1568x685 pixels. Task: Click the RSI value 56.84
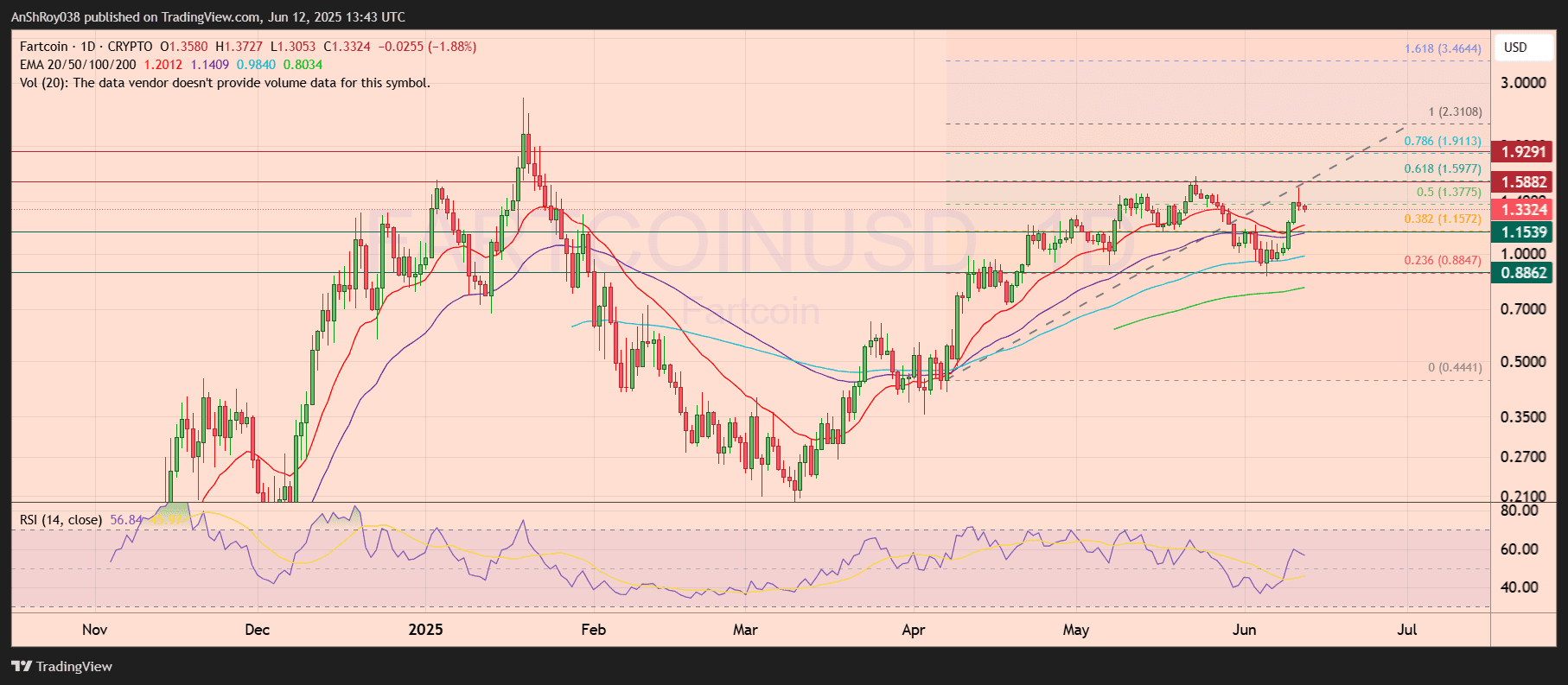(126, 520)
